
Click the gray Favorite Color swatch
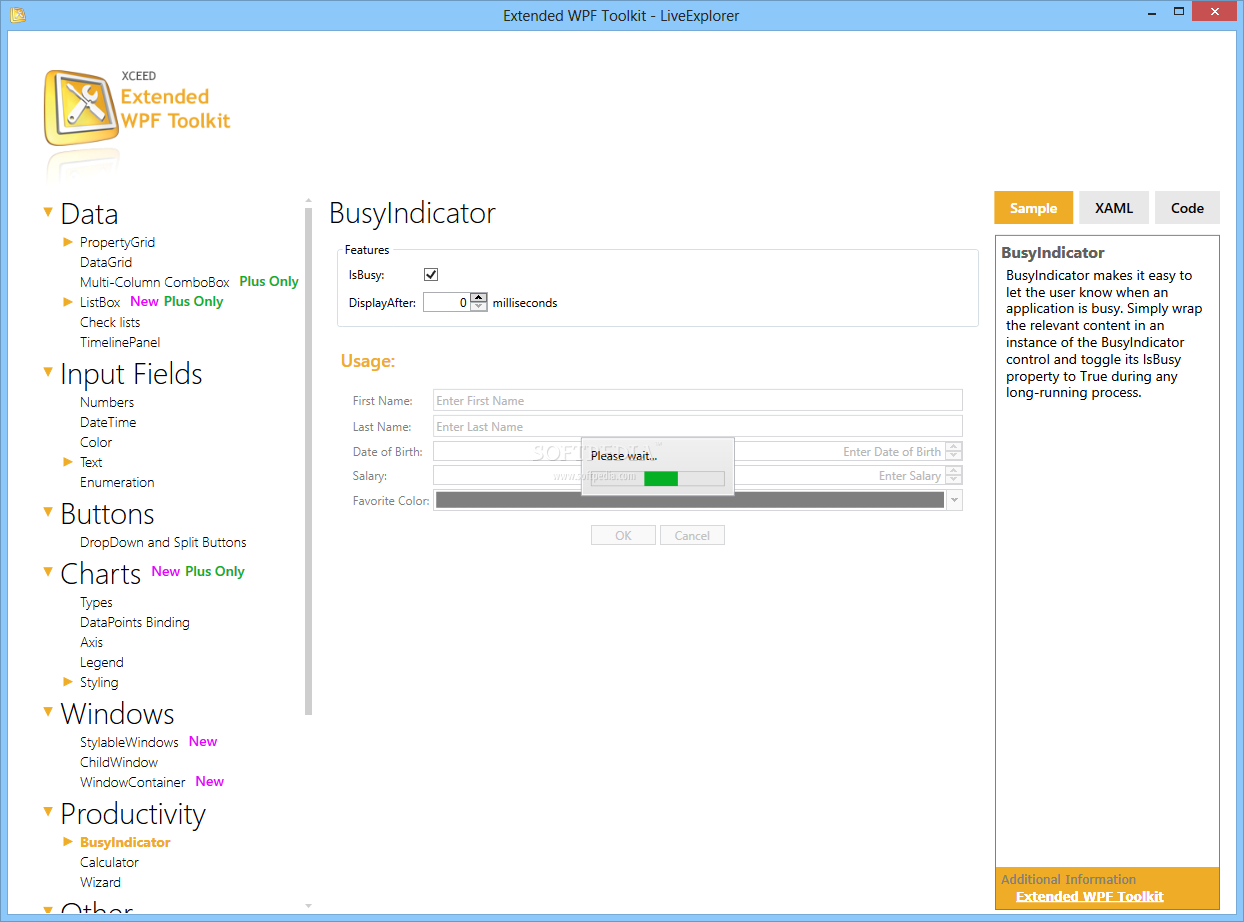click(x=690, y=500)
